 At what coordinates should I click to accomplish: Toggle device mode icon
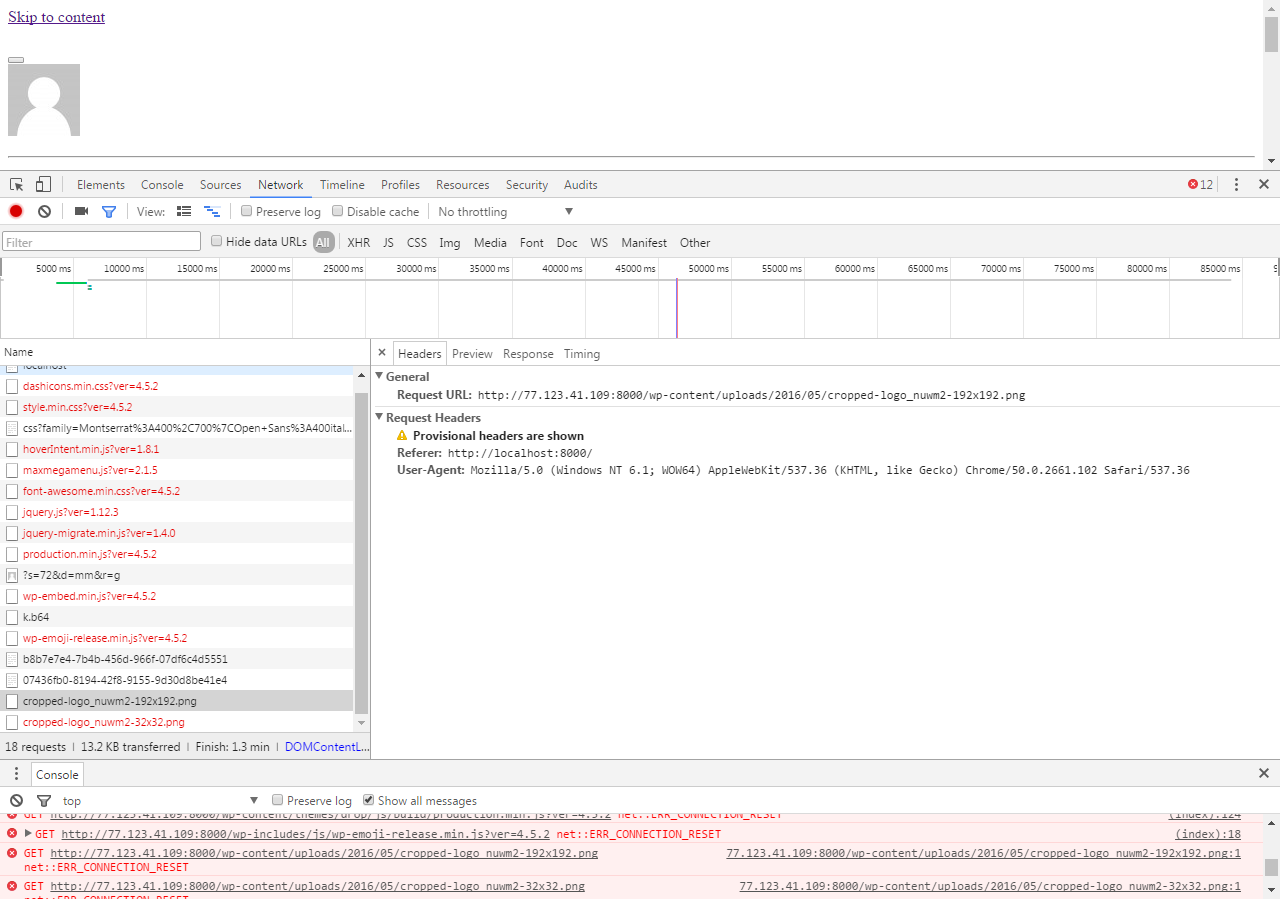point(43,185)
